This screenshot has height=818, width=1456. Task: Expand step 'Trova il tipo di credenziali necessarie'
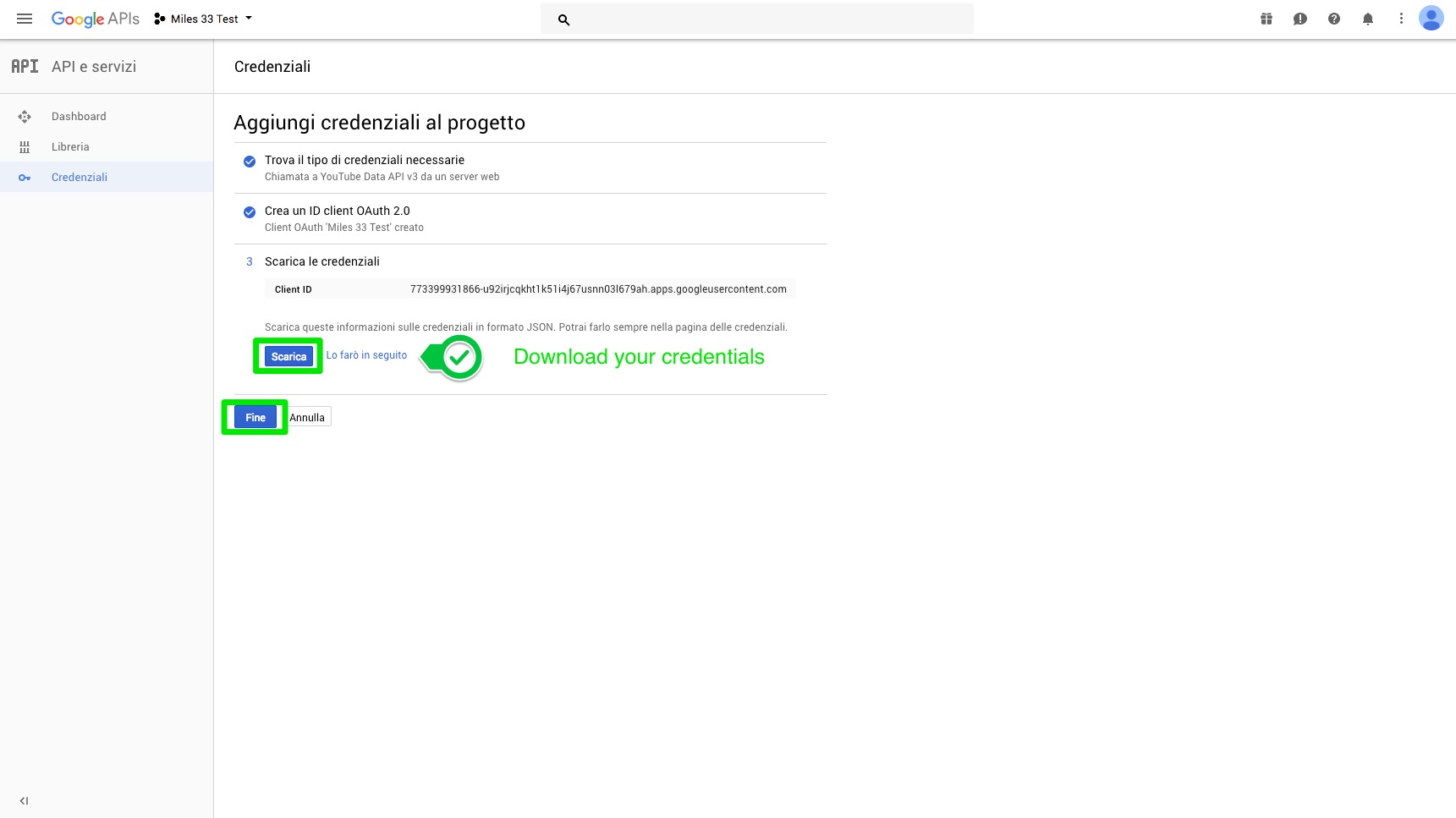click(365, 160)
